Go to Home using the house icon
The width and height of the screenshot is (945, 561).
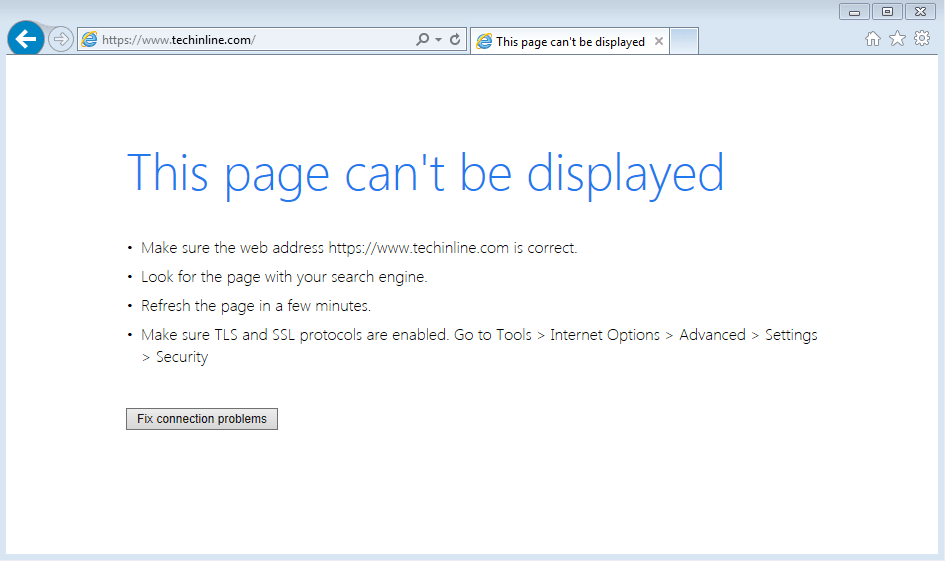[x=873, y=39]
